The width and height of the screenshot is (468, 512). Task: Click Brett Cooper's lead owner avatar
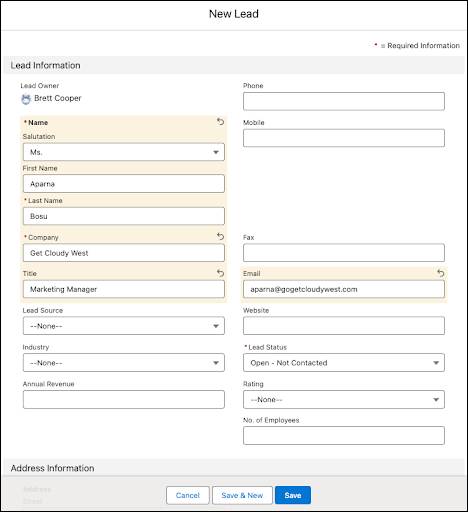(26, 99)
